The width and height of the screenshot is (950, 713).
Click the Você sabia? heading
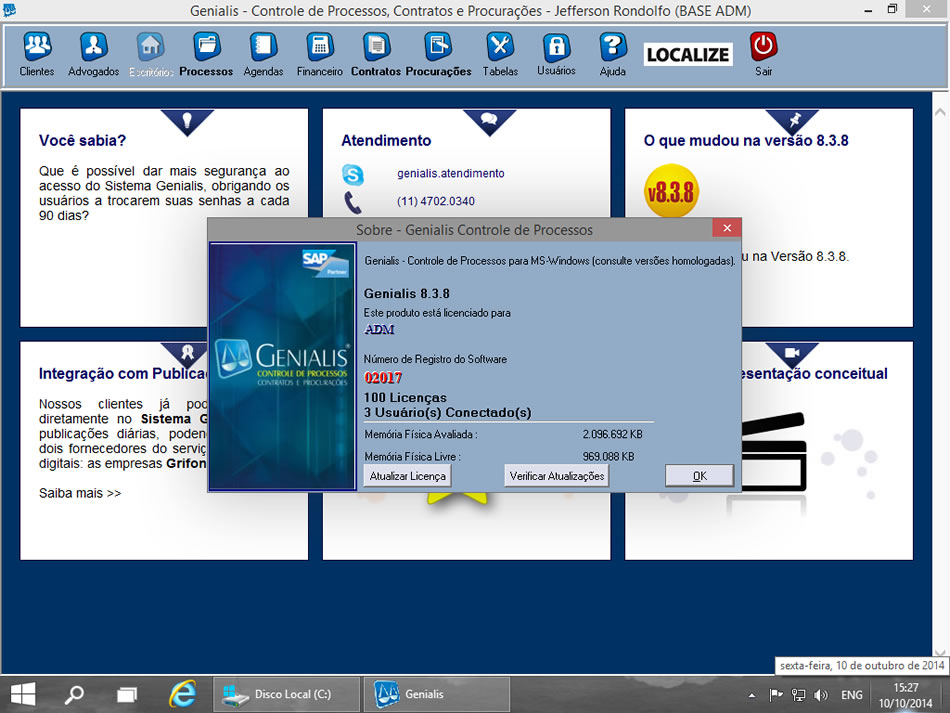[x=82, y=141]
